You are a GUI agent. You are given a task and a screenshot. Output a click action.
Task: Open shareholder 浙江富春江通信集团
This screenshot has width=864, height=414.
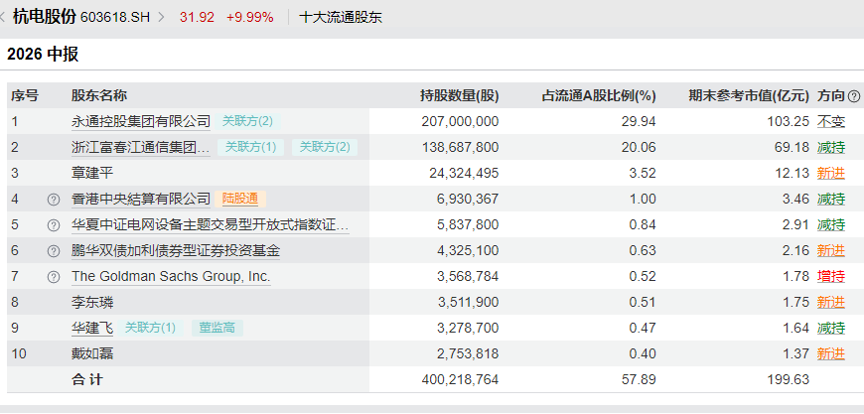tap(141, 147)
